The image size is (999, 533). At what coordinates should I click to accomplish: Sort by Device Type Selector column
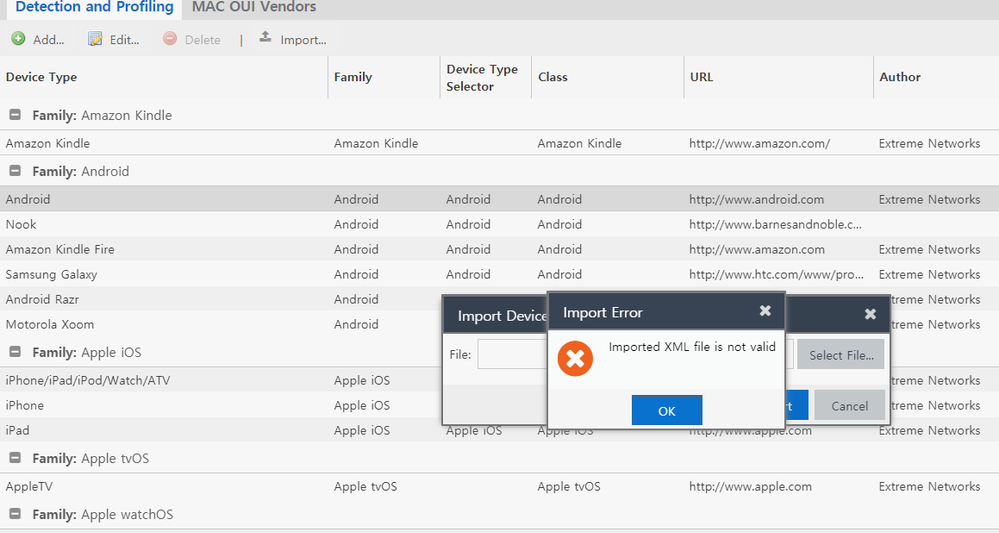[x=485, y=77]
